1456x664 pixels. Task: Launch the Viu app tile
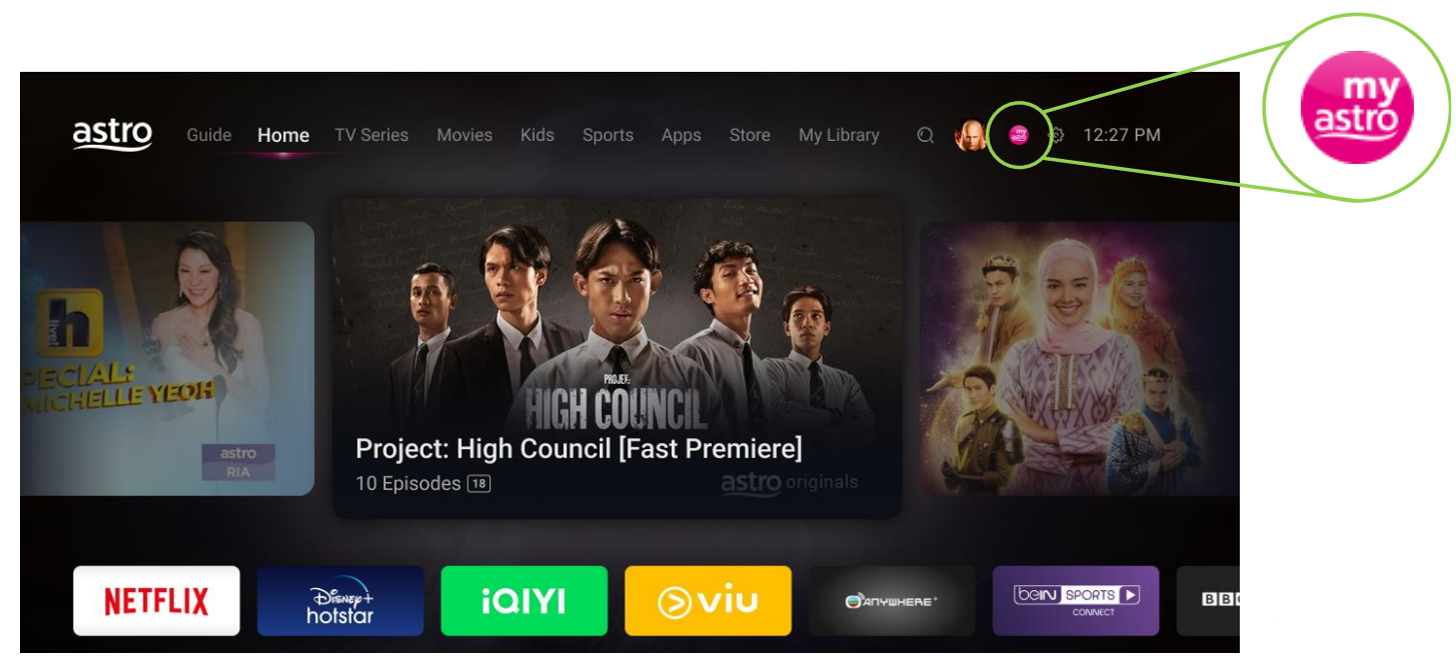tap(708, 601)
